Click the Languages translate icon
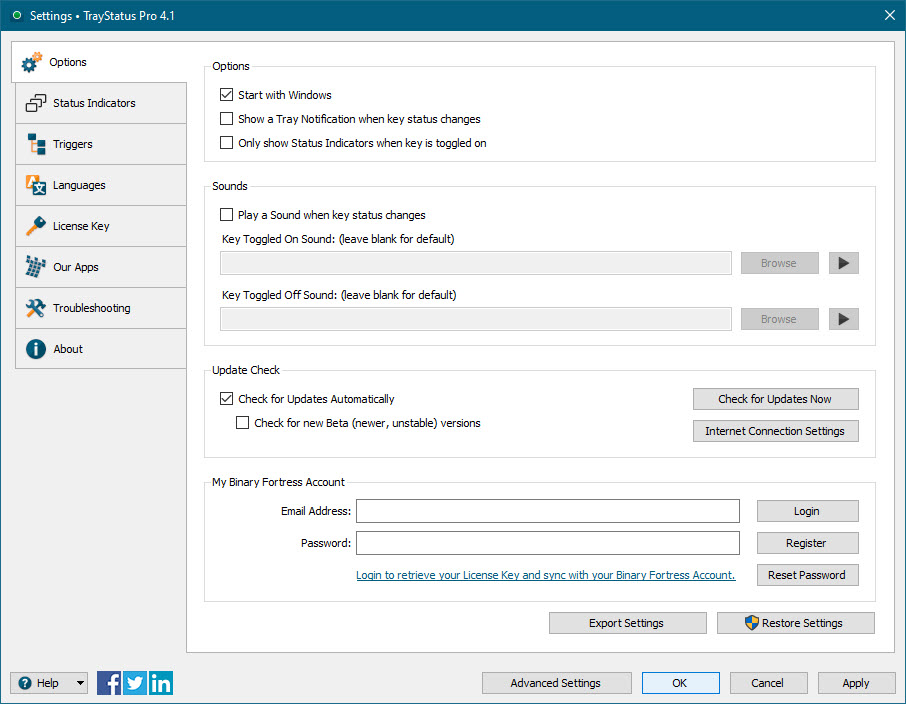Image resolution: width=906 pixels, height=704 pixels. tap(36, 185)
